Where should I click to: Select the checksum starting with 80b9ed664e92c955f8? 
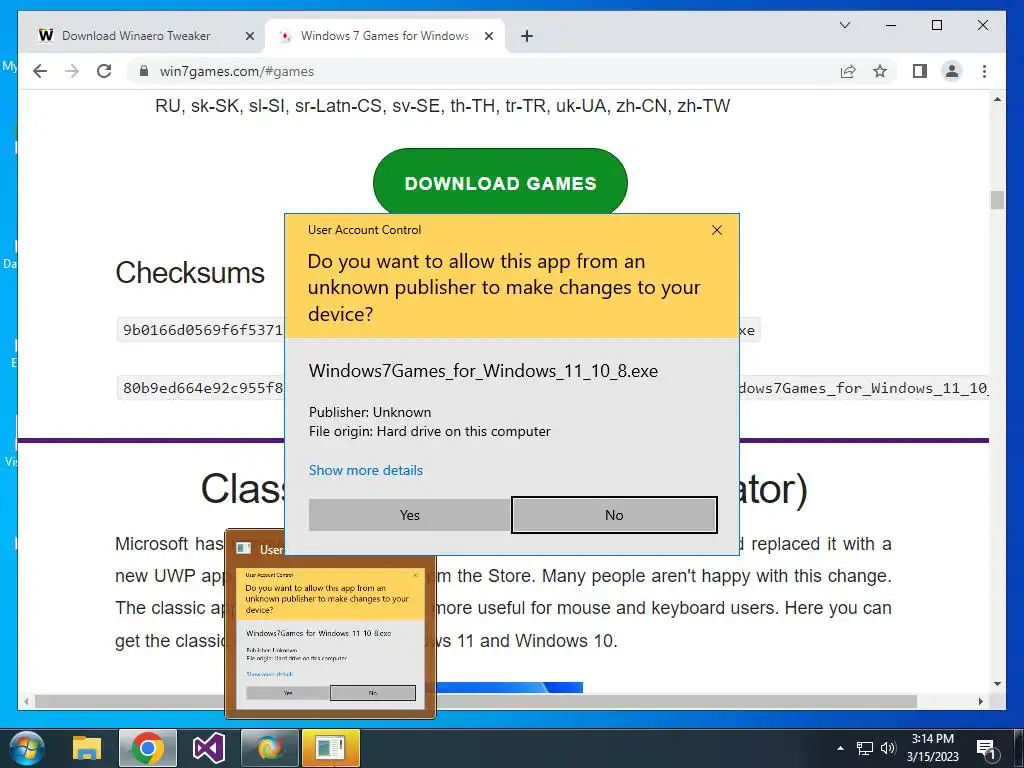[x=202, y=388]
